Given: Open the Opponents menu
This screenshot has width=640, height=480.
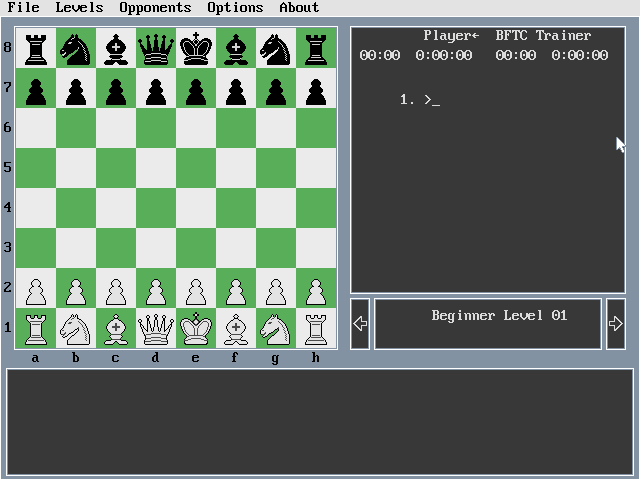Looking at the screenshot, I should [x=155, y=8].
